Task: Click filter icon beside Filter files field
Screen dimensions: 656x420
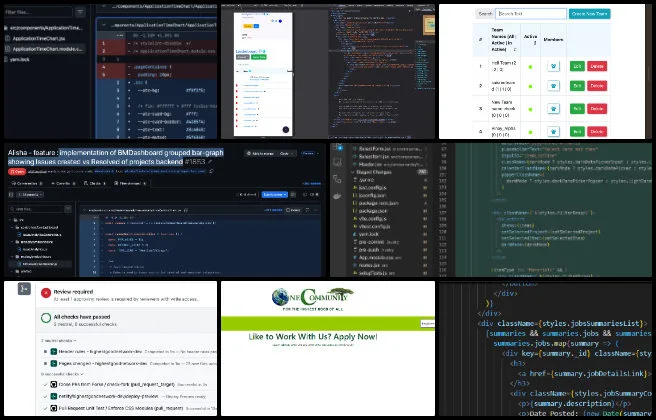Action: 80,12
